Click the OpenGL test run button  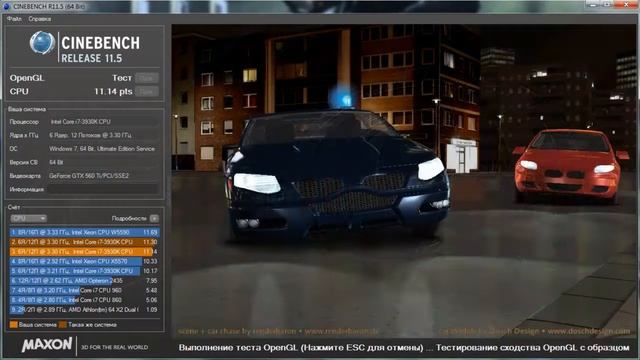pos(147,78)
